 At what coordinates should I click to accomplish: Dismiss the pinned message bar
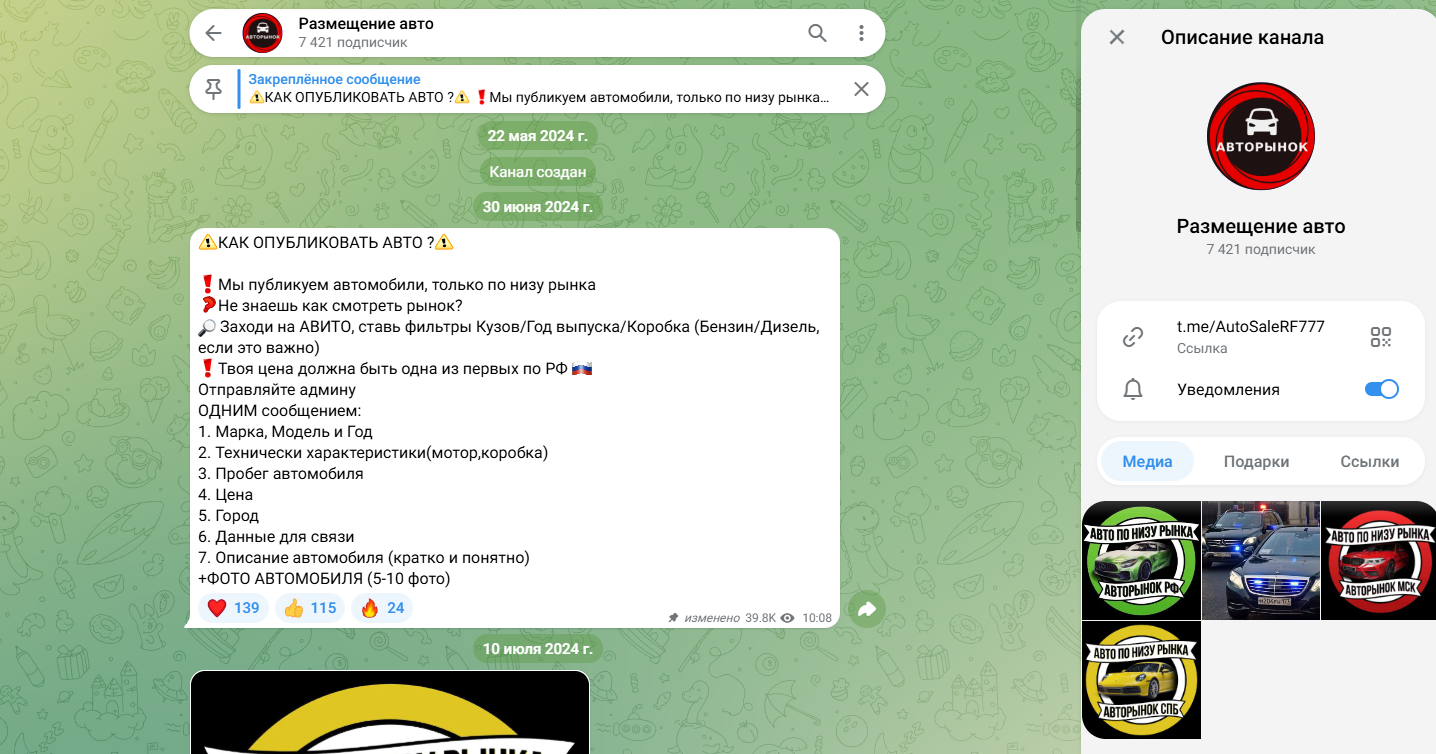(861, 89)
